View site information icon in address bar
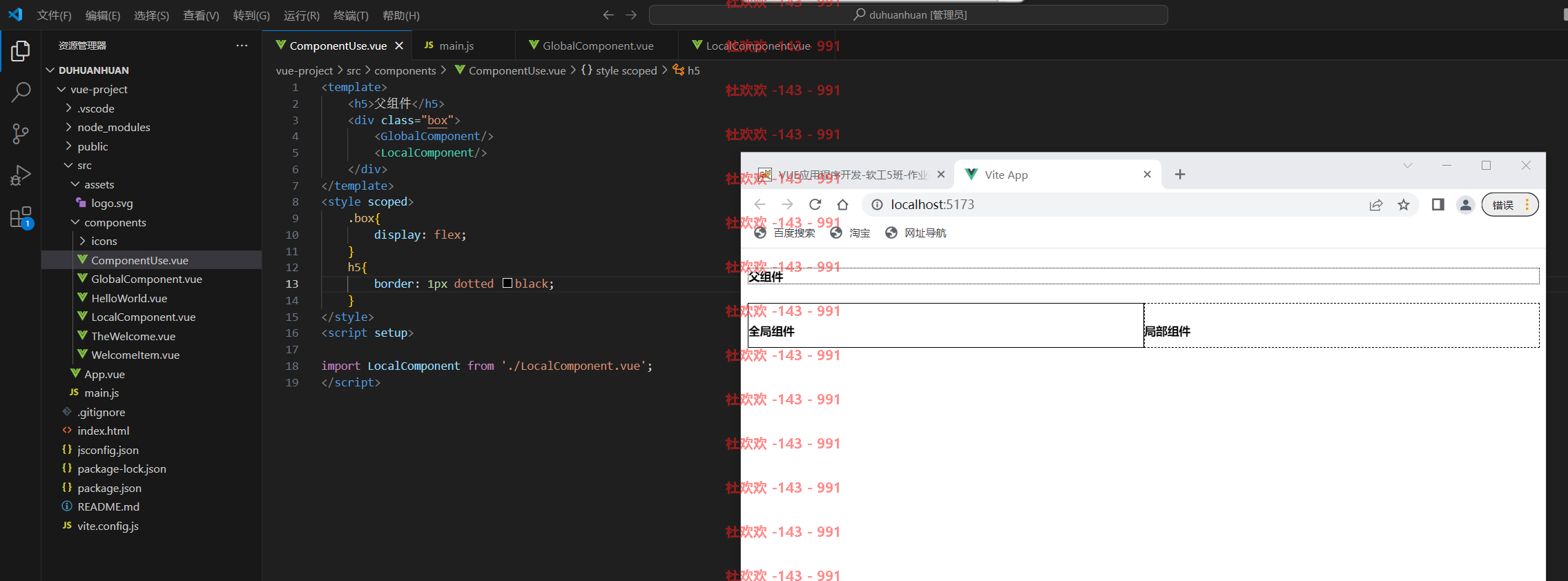 (877, 204)
